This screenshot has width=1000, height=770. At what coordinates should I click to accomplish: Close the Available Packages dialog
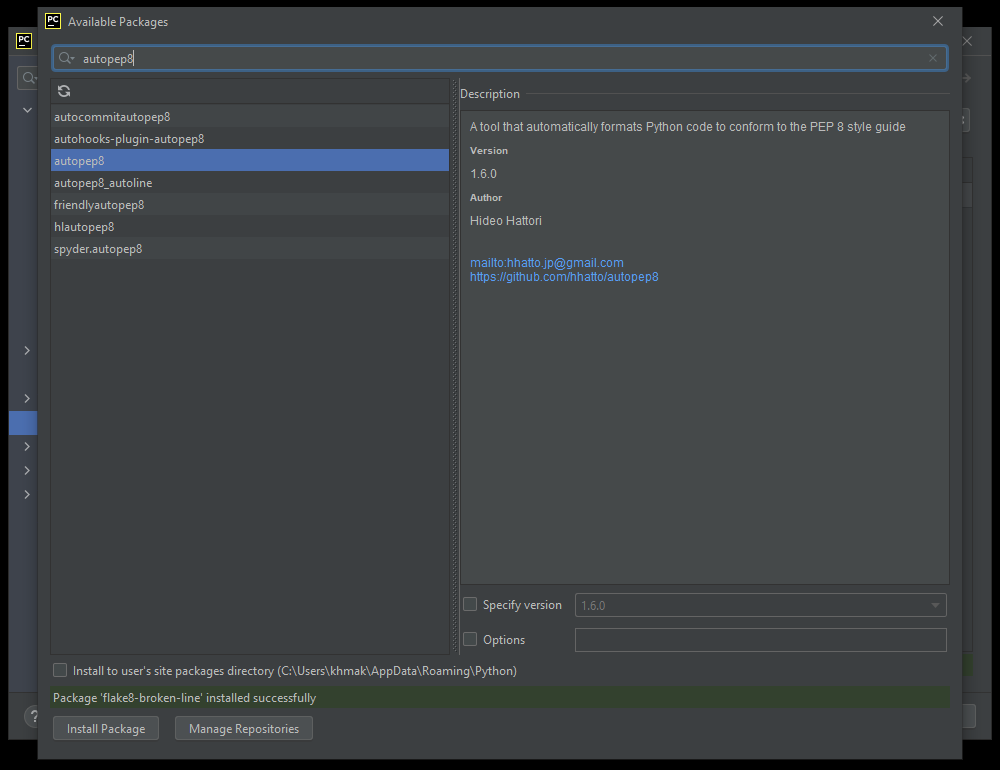(937, 21)
